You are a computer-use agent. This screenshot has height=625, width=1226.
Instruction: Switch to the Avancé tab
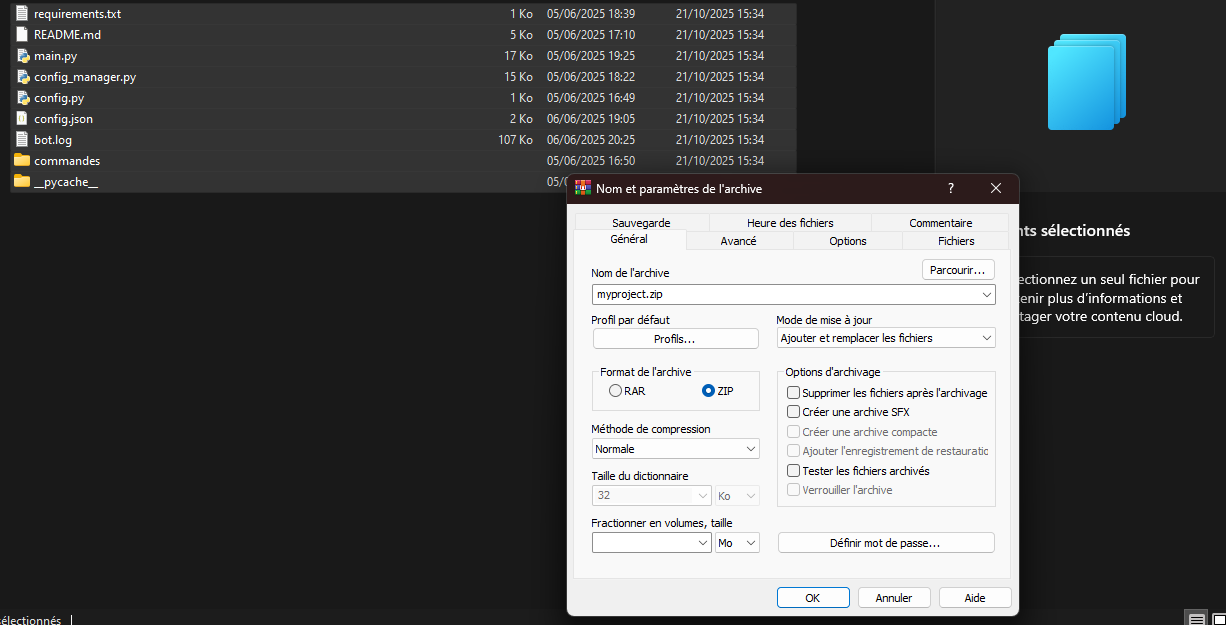(738, 240)
